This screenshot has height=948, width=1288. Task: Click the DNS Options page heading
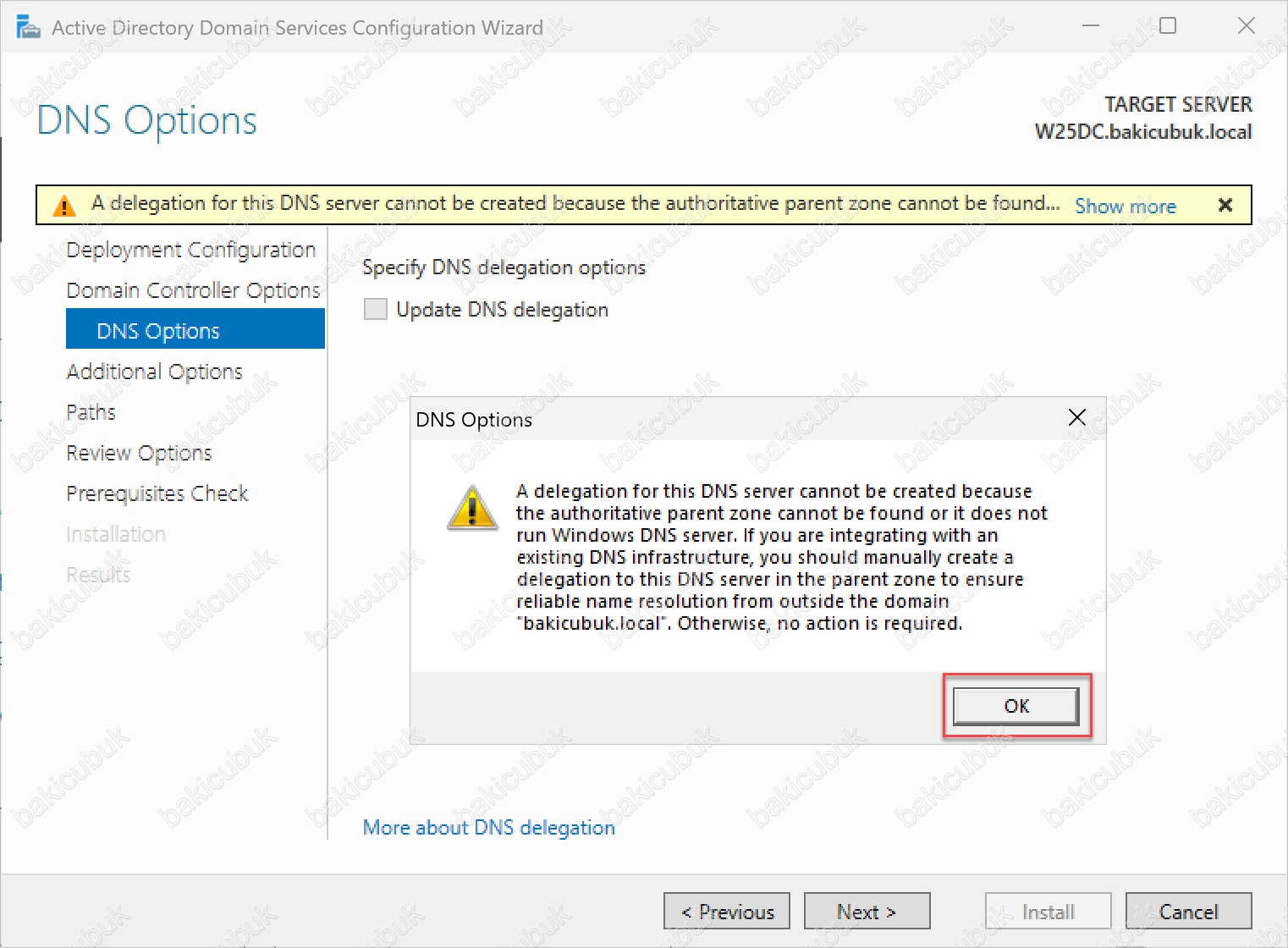[146, 120]
